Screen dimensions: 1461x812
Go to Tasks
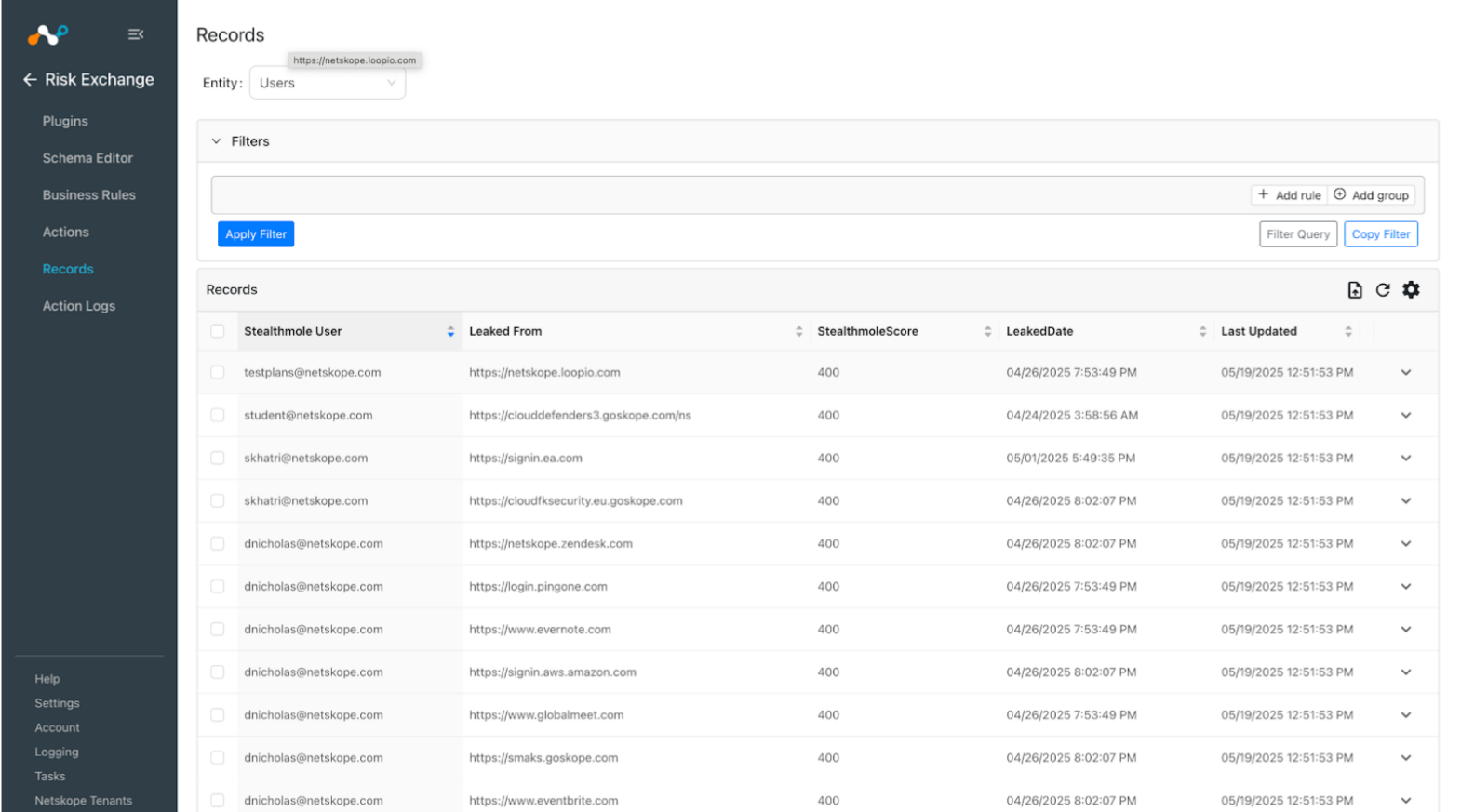click(50, 776)
